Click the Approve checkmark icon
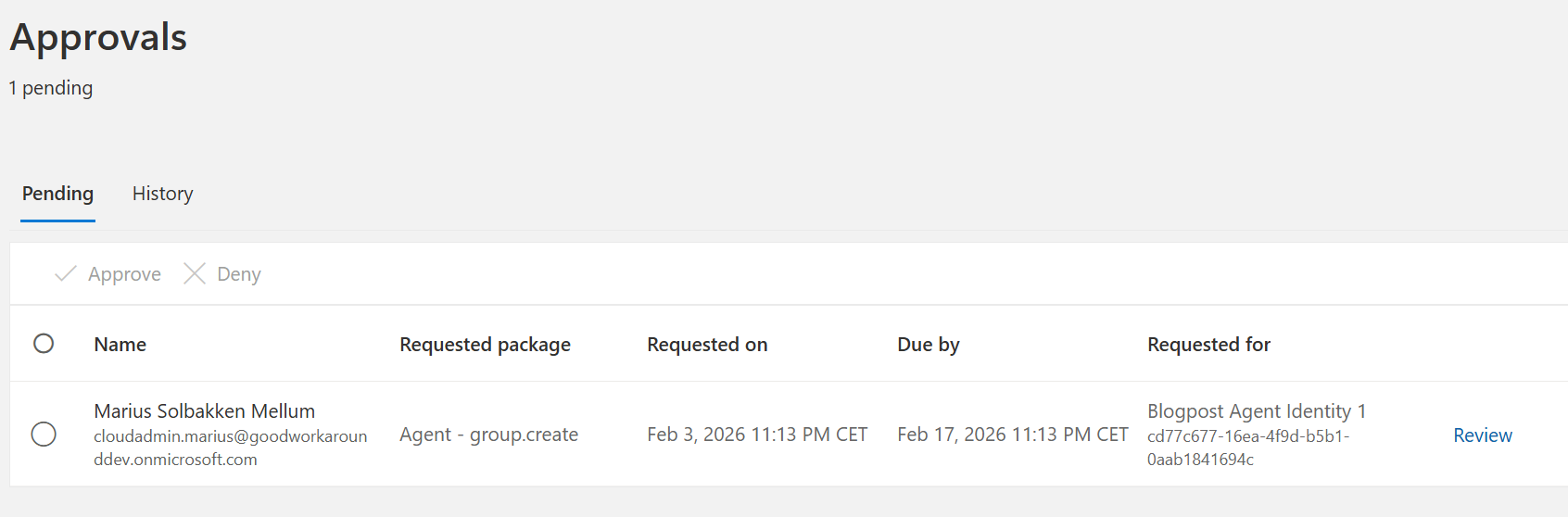 tap(65, 273)
